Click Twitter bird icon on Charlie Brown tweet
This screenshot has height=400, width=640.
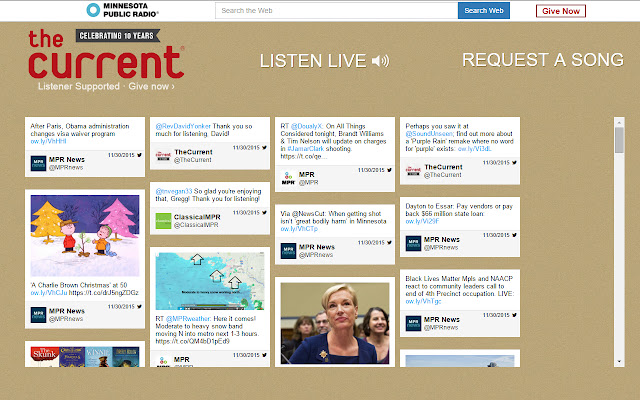click(x=140, y=307)
